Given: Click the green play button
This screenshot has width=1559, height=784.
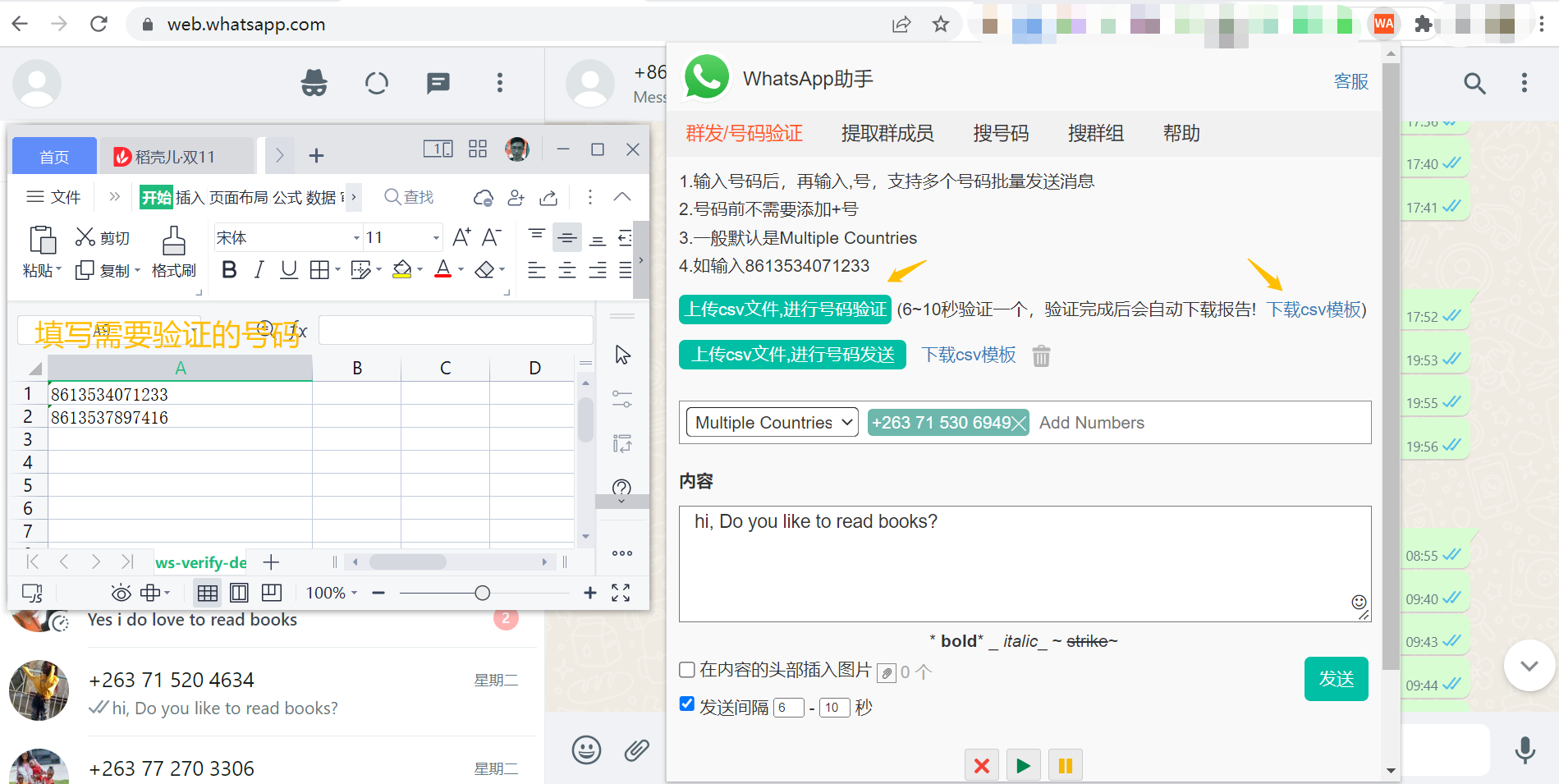Looking at the screenshot, I should coord(1023,766).
